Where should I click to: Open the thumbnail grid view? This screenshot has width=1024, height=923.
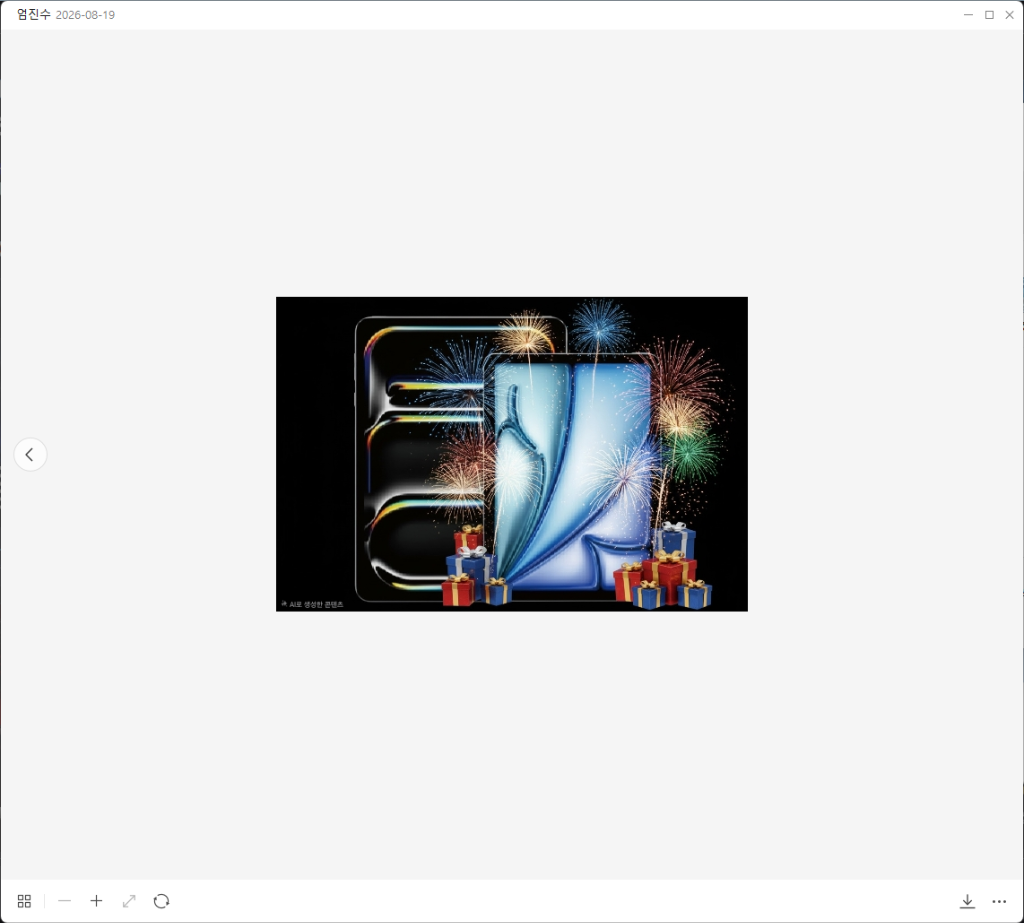pyautogui.click(x=24, y=901)
